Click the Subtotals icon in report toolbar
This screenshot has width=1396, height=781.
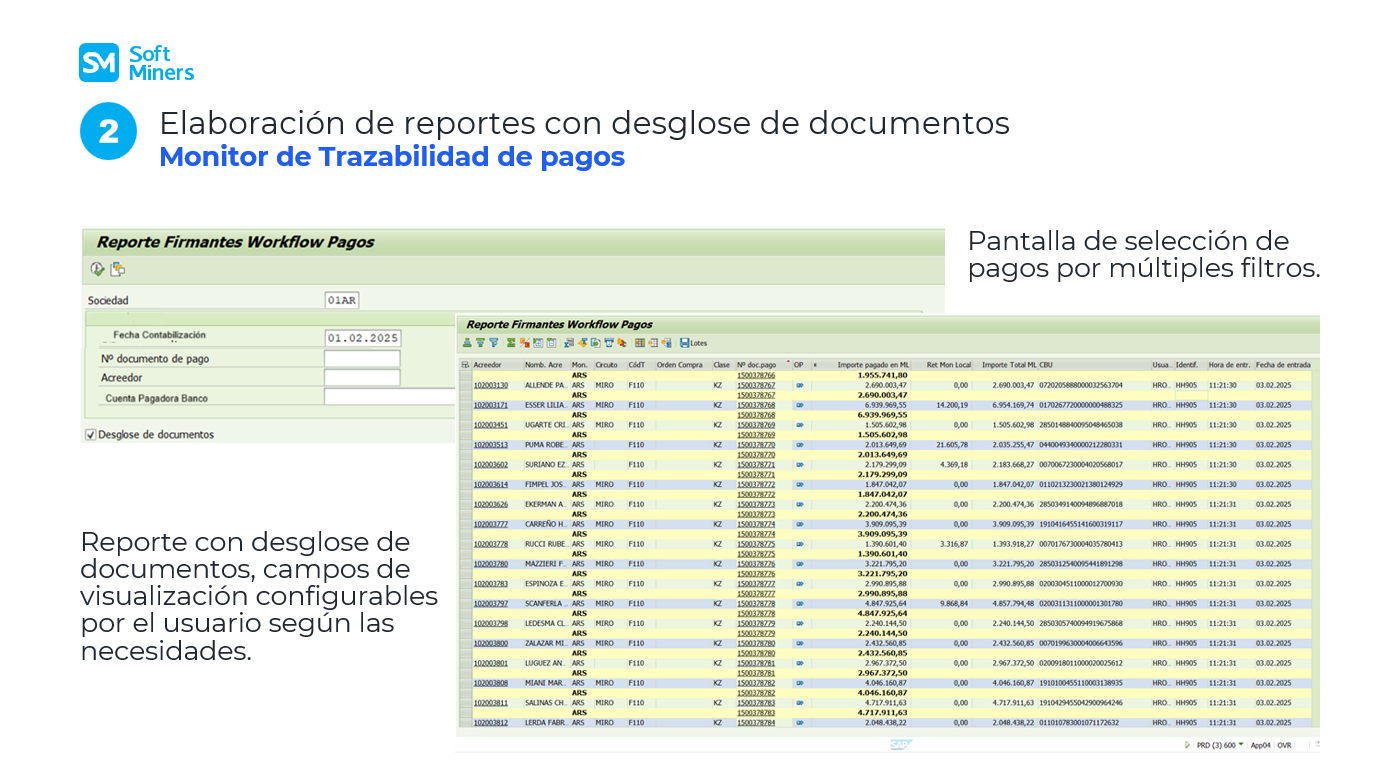pos(525,343)
